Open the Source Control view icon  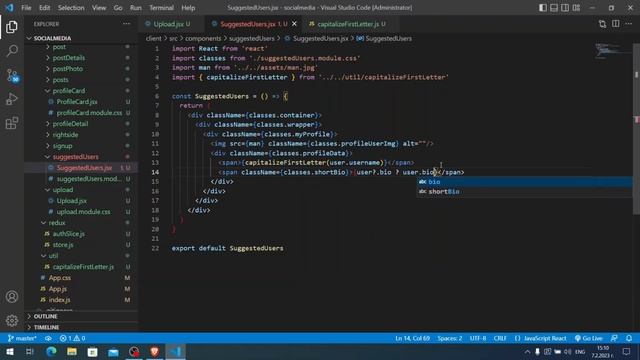point(12,76)
